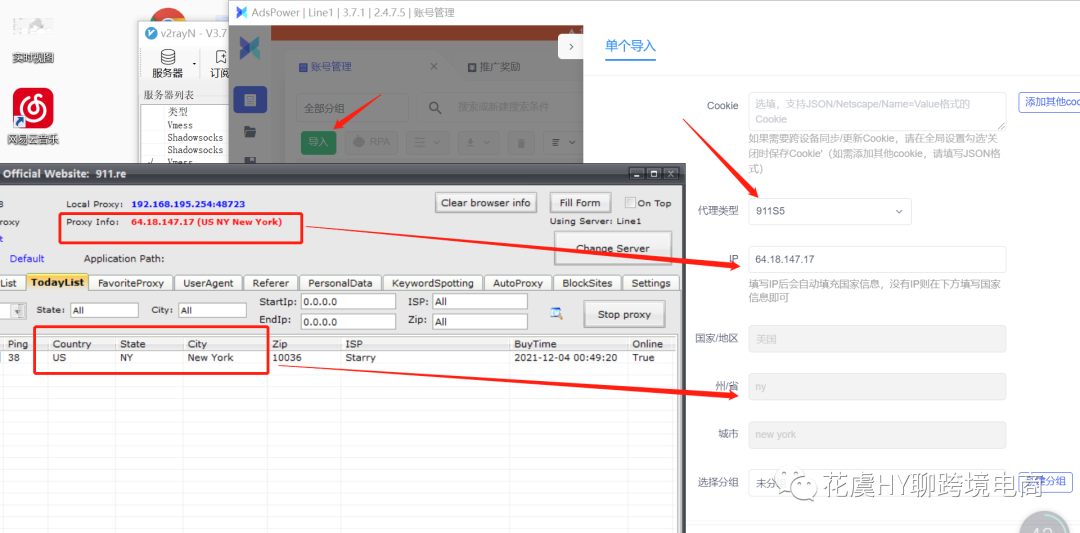Open the Referer tab
This screenshot has width=1080, height=533.
tap(271, 283)
